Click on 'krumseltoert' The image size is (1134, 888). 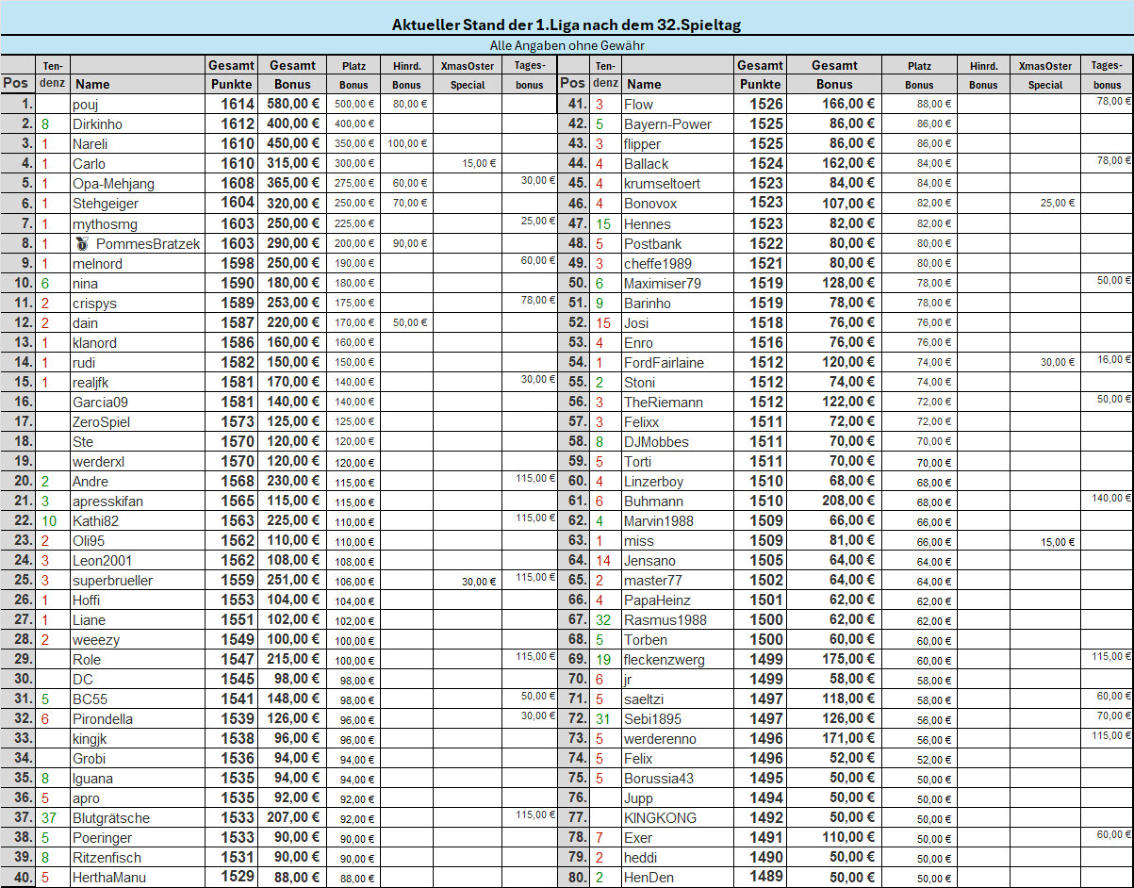tap(662, 184)
